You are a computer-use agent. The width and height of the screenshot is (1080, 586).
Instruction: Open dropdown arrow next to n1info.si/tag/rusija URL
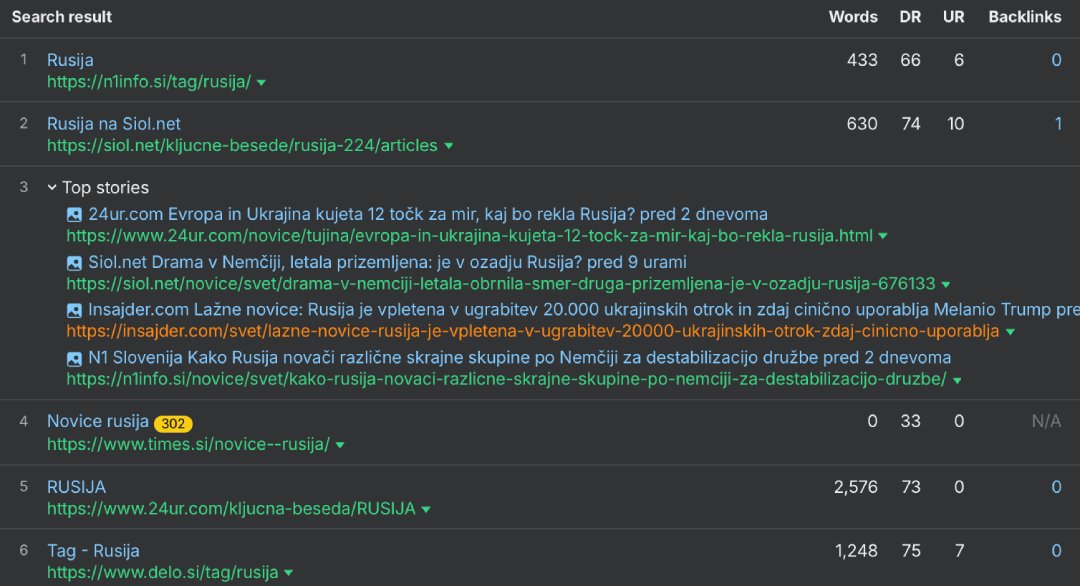(x=261, y=83)
